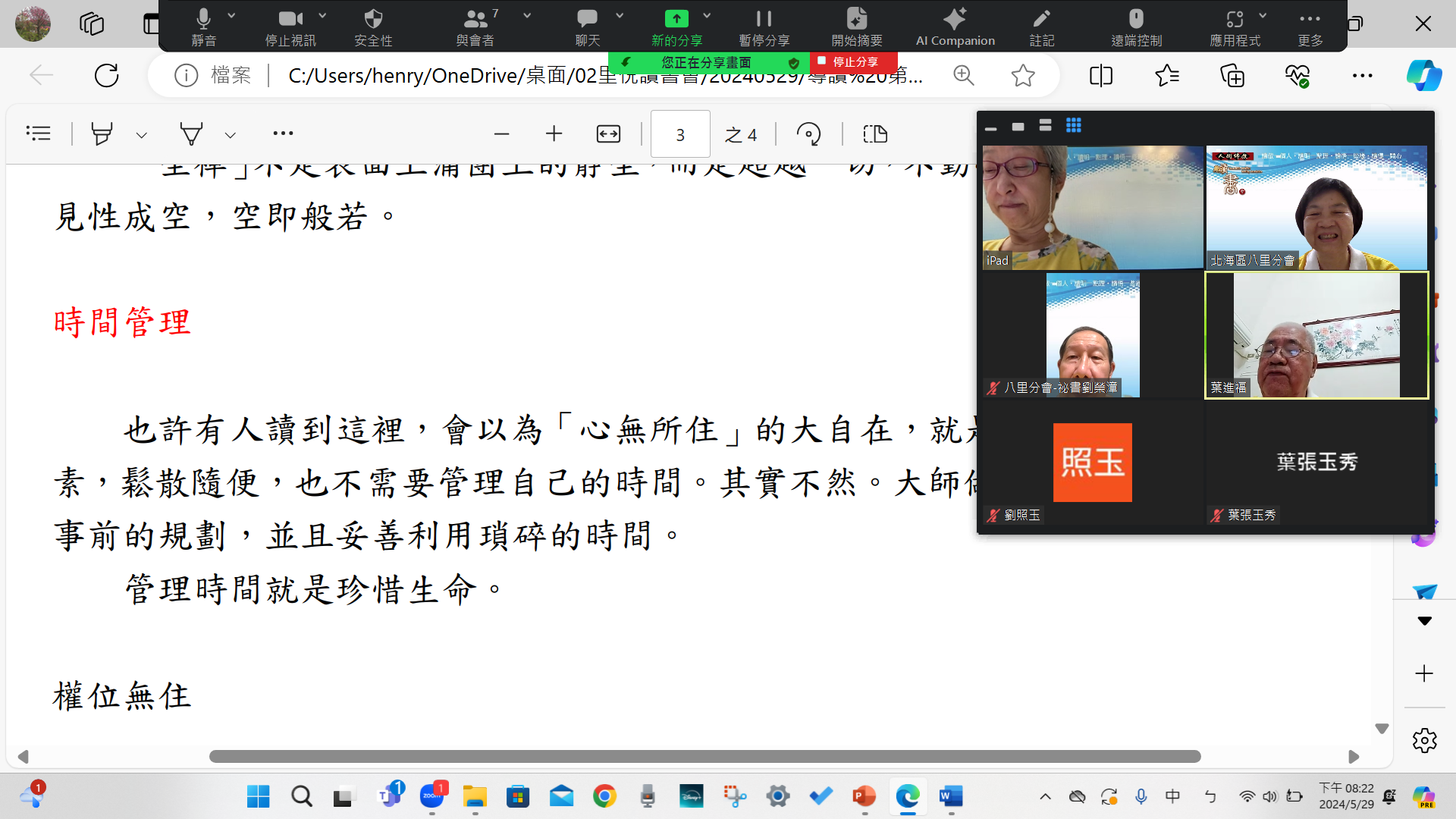This screenshot has width=1456, height=819.
Task: Switch video panel to two-strip view
Action: point(1045,125)
